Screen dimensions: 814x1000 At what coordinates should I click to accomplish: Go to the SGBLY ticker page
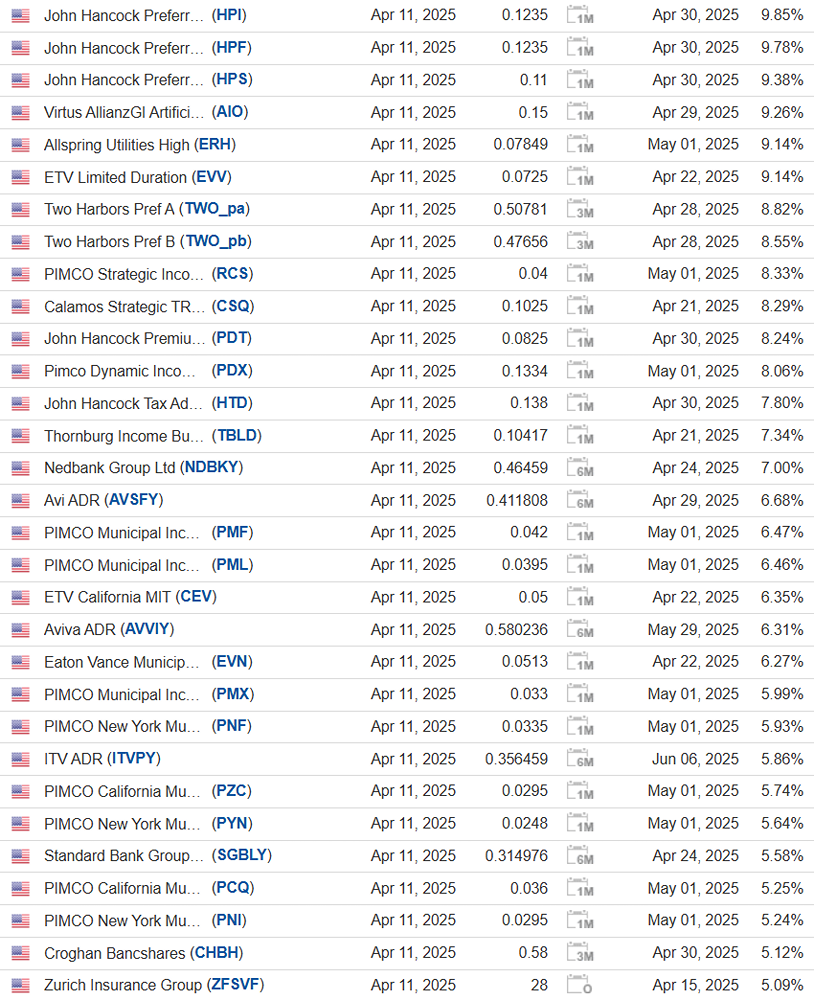tap(241, 856)
